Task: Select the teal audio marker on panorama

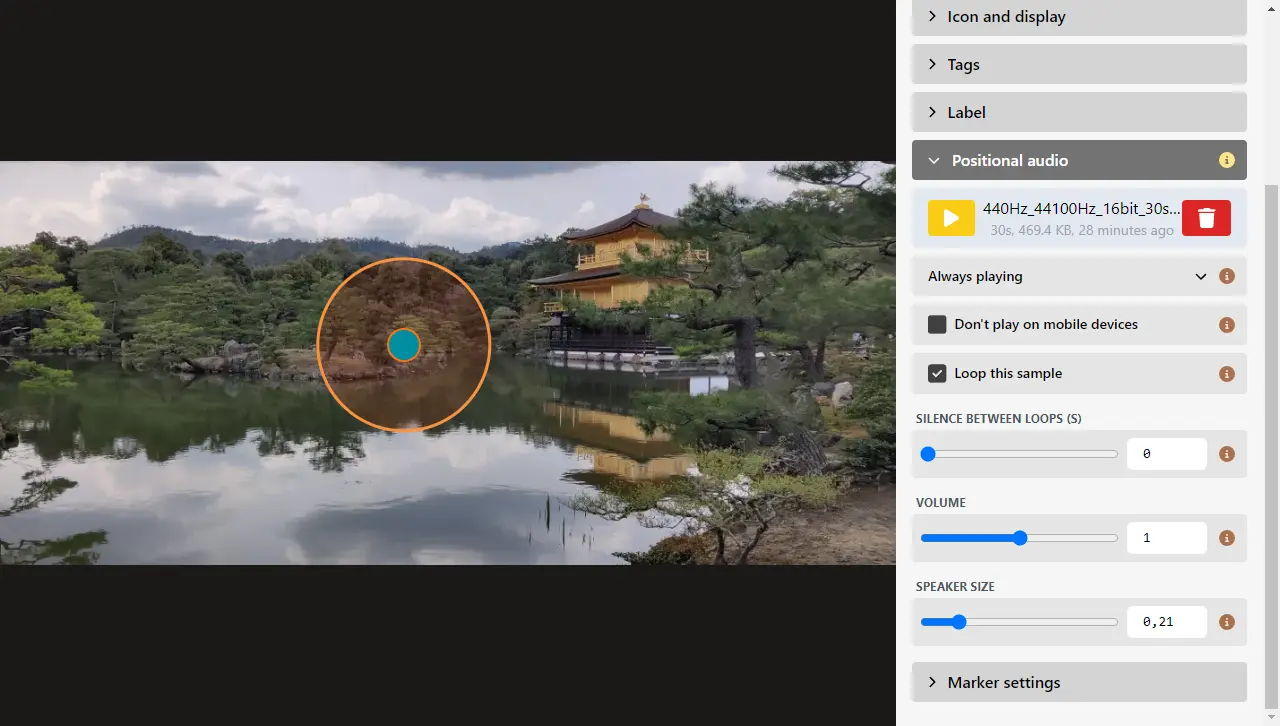Action: [x=403, y=345]
